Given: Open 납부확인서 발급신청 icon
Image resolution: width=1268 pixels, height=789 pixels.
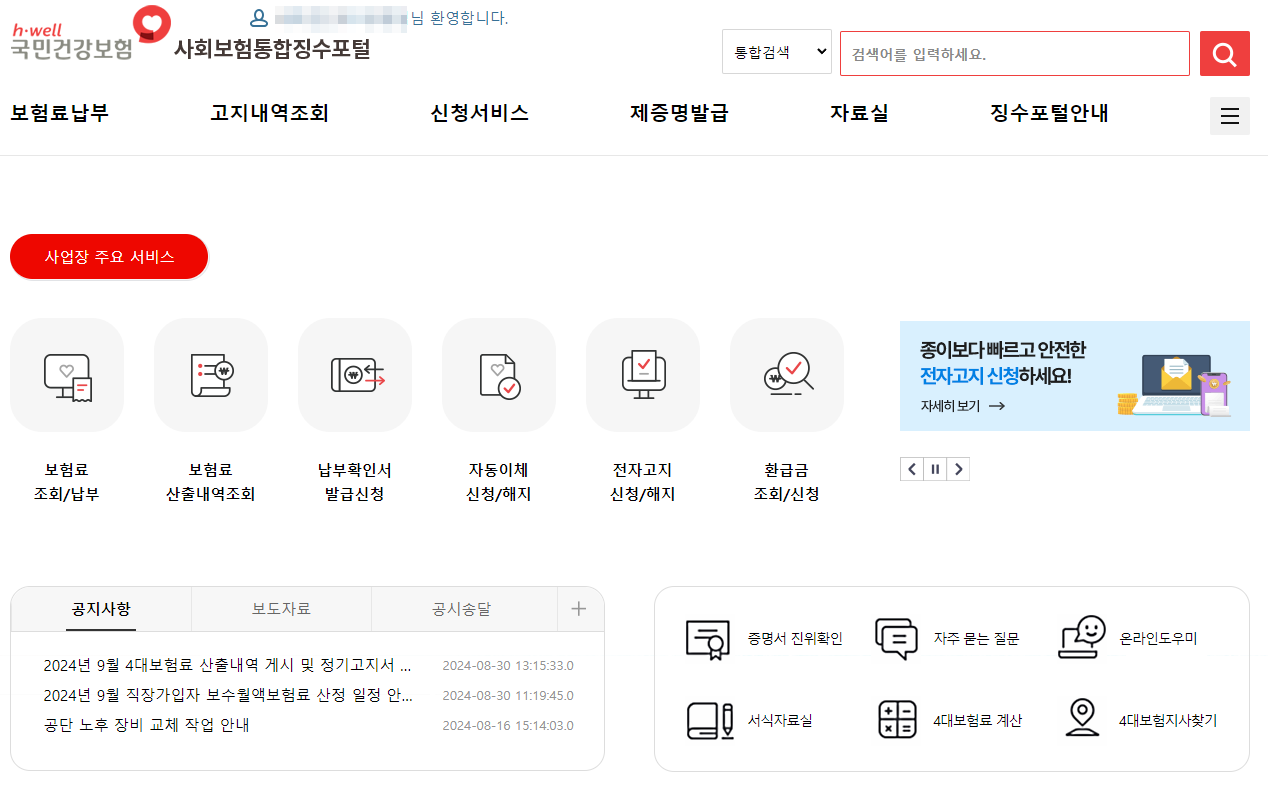Looking at the screenshot, I should (355, 375).
